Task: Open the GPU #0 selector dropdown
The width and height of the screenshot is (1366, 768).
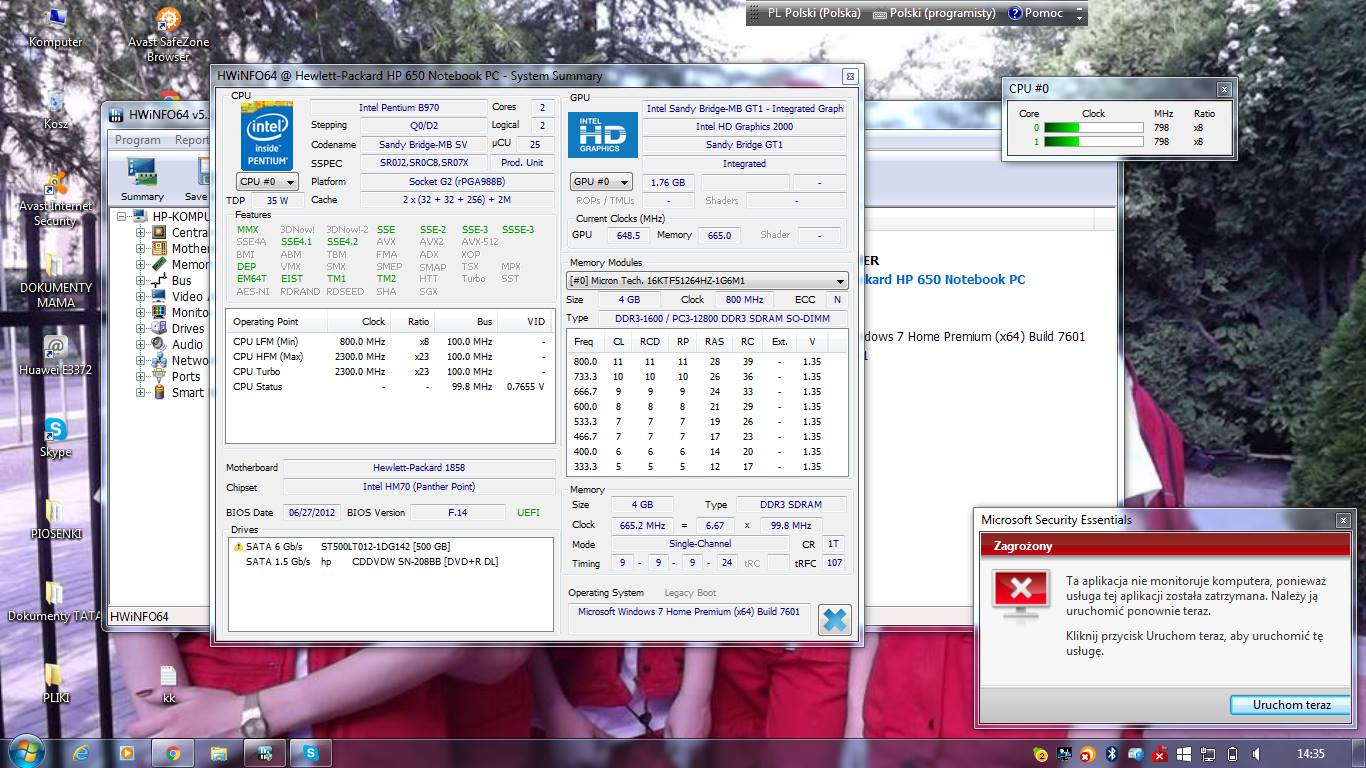Action: click(x=601, y=182)
